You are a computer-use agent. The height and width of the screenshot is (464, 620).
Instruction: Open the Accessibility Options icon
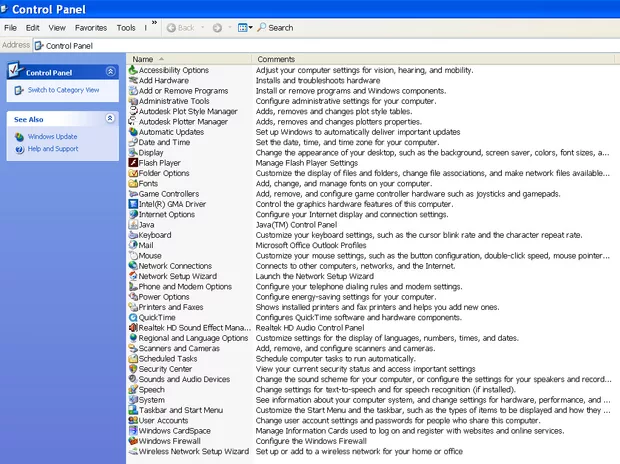(x=133, y=70)
